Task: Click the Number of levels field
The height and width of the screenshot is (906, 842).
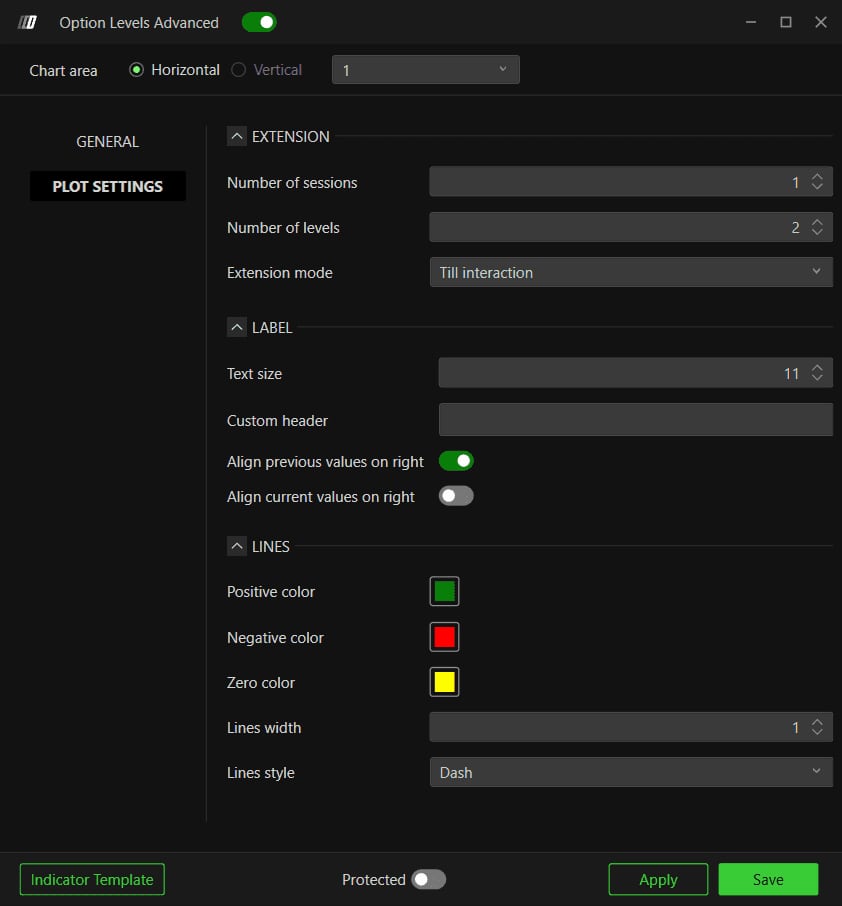Action: pos(630,226)
